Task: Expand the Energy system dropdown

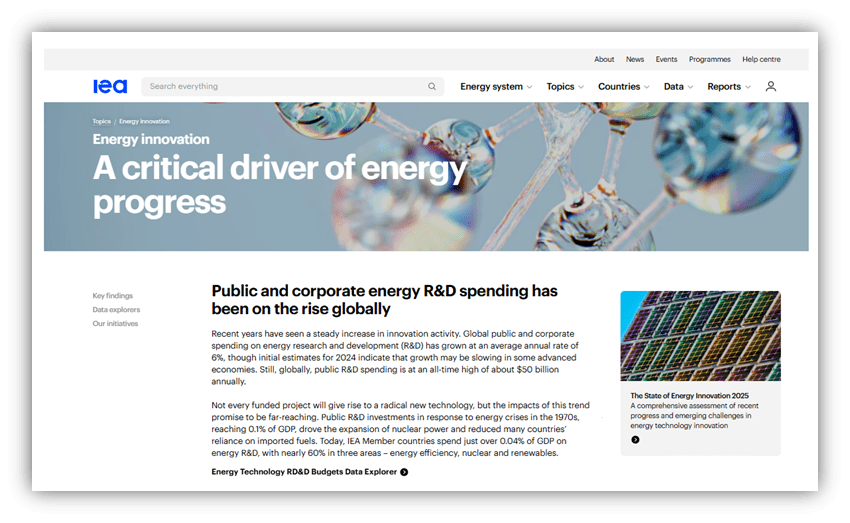Action: [496, 87]
